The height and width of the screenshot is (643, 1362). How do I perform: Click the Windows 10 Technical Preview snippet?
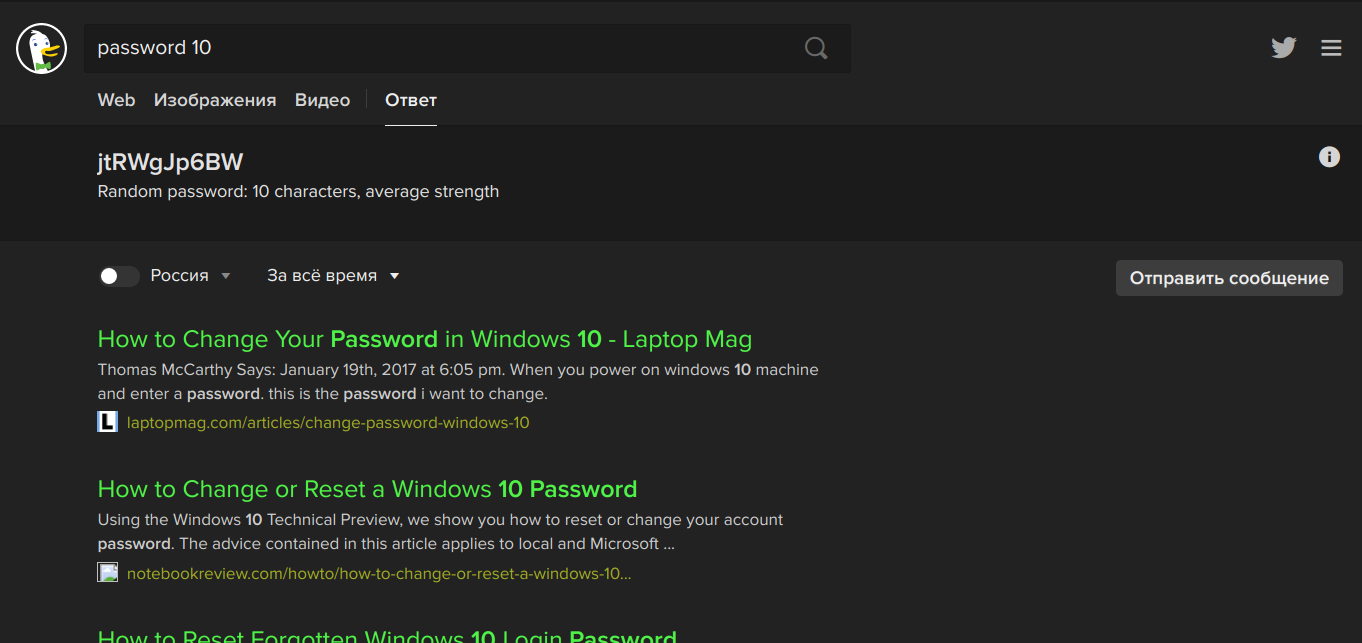(x=440, y=532)
